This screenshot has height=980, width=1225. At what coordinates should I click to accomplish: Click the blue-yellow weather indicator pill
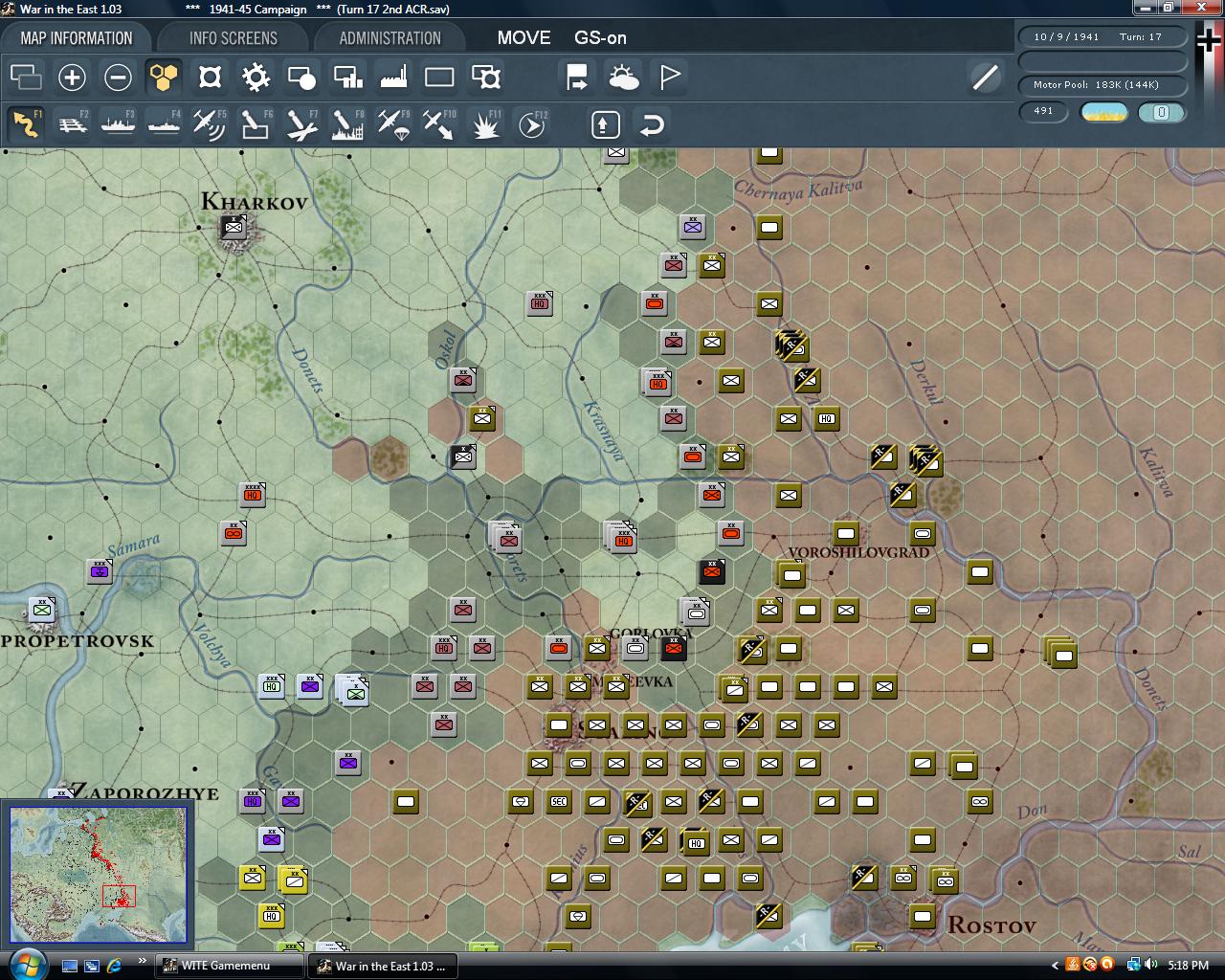pos(1103,112)
